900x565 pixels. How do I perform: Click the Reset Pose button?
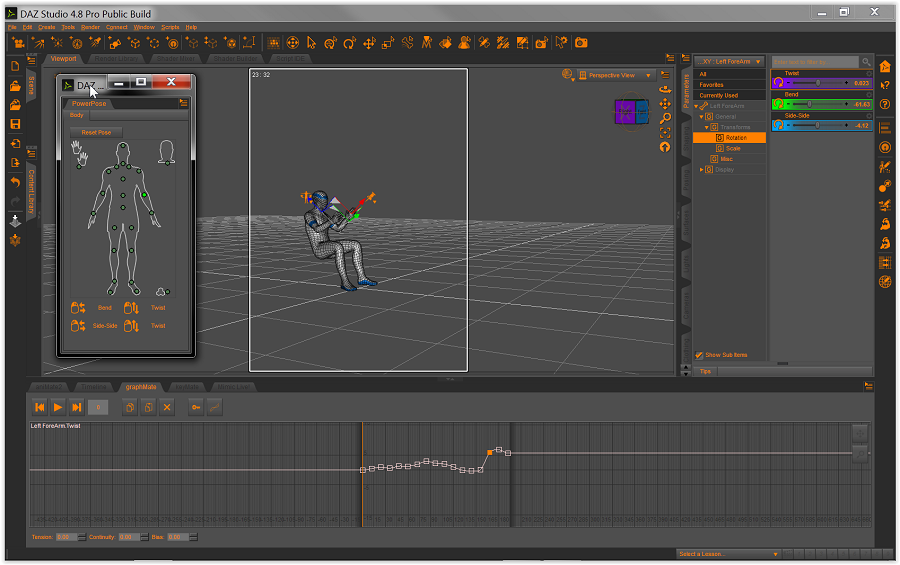[x=96, y=132]
